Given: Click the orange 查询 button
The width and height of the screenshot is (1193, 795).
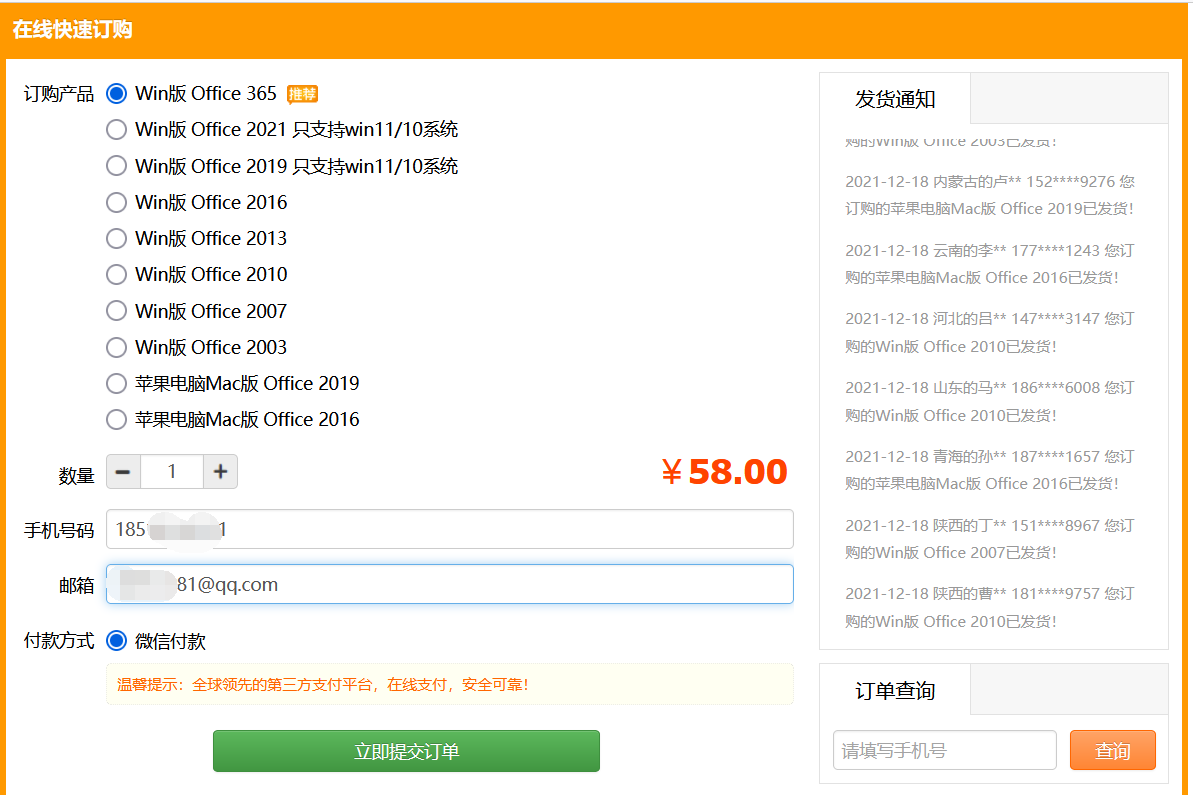Looking at the screenshot, I should pos(1112,750).
